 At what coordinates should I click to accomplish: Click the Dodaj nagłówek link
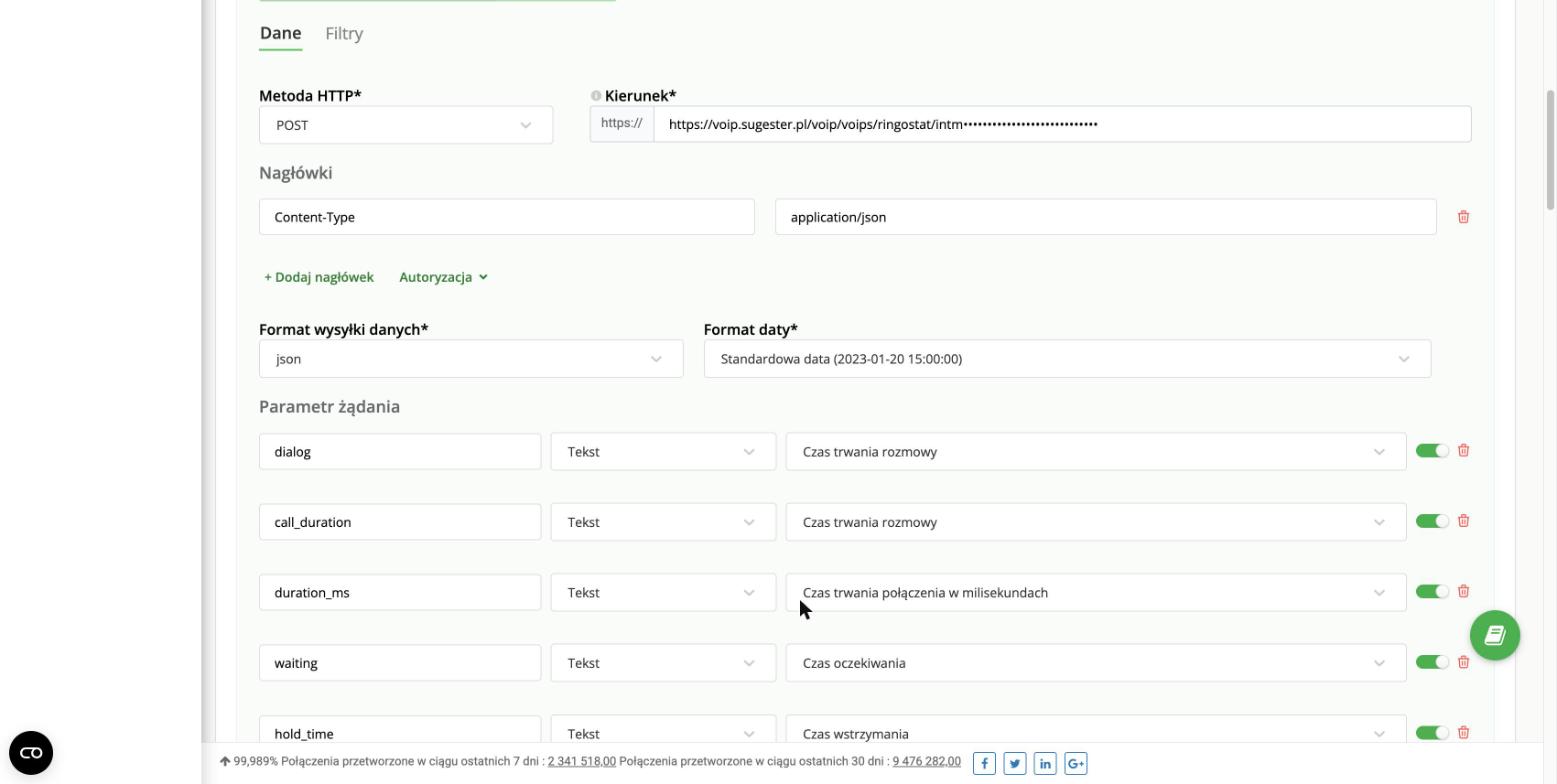(x=319, y=277)
